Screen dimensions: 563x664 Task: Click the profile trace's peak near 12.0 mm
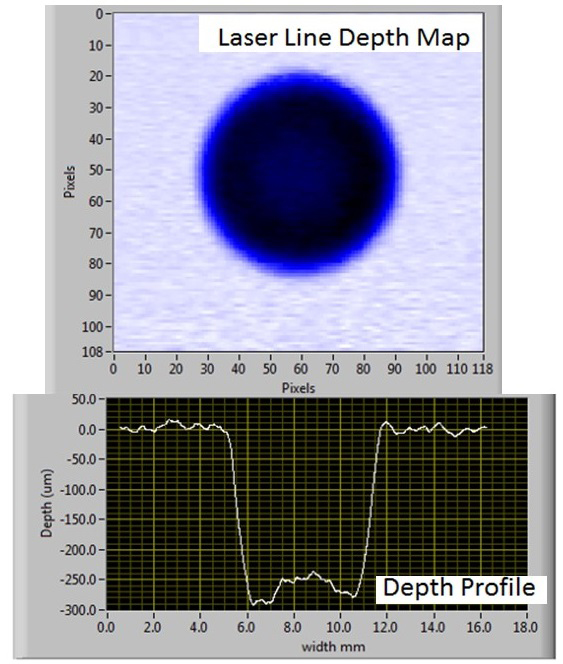click(x=386, y=422)
